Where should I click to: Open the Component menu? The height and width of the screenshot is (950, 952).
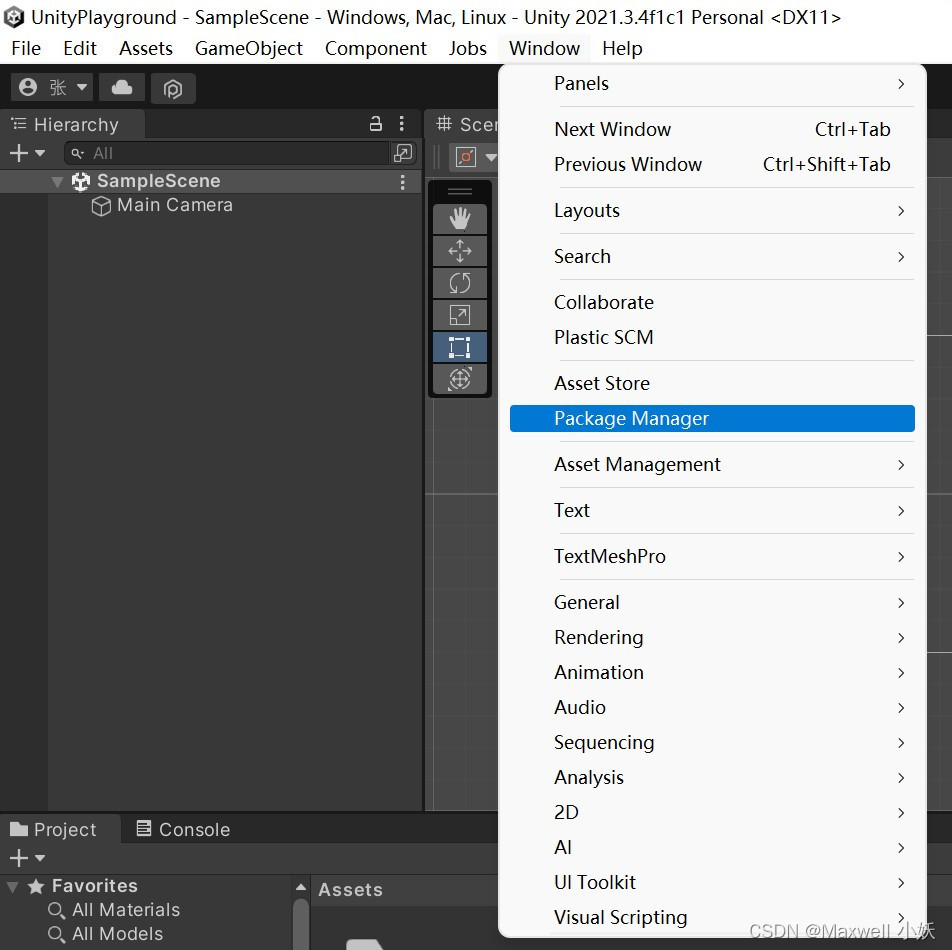point(376,49)
